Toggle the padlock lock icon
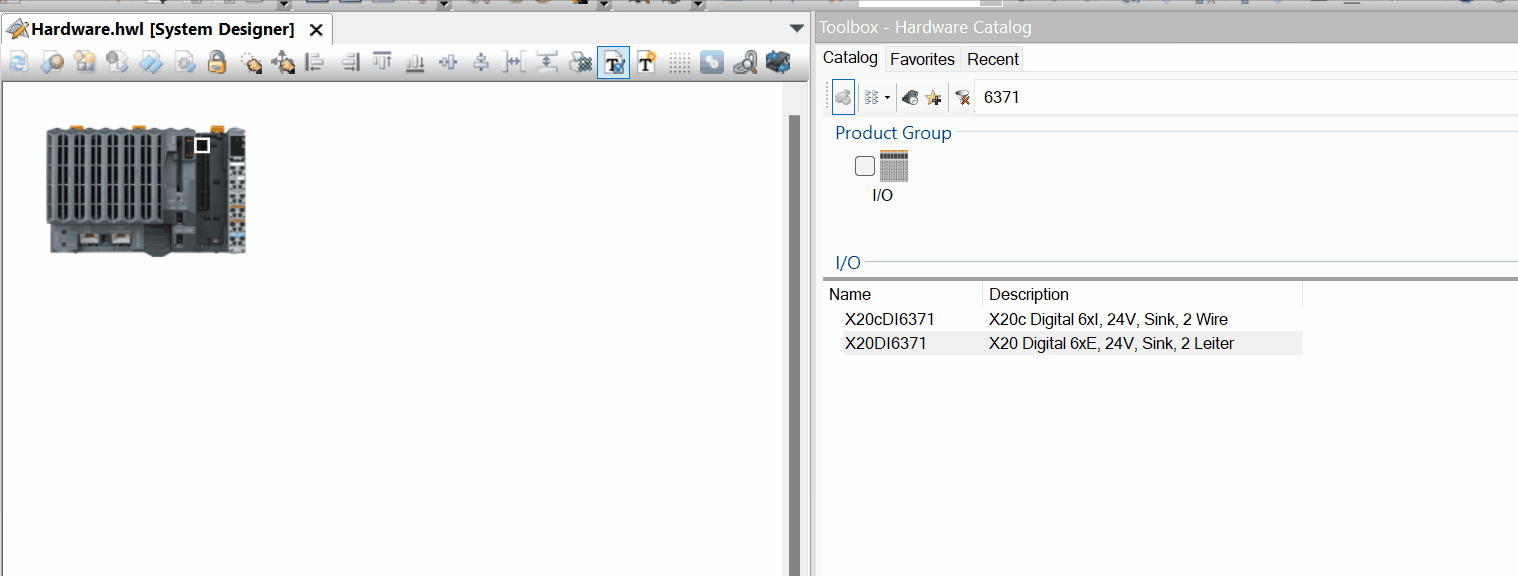Viewport: 1518px width, 576px height. click(217, 63)
